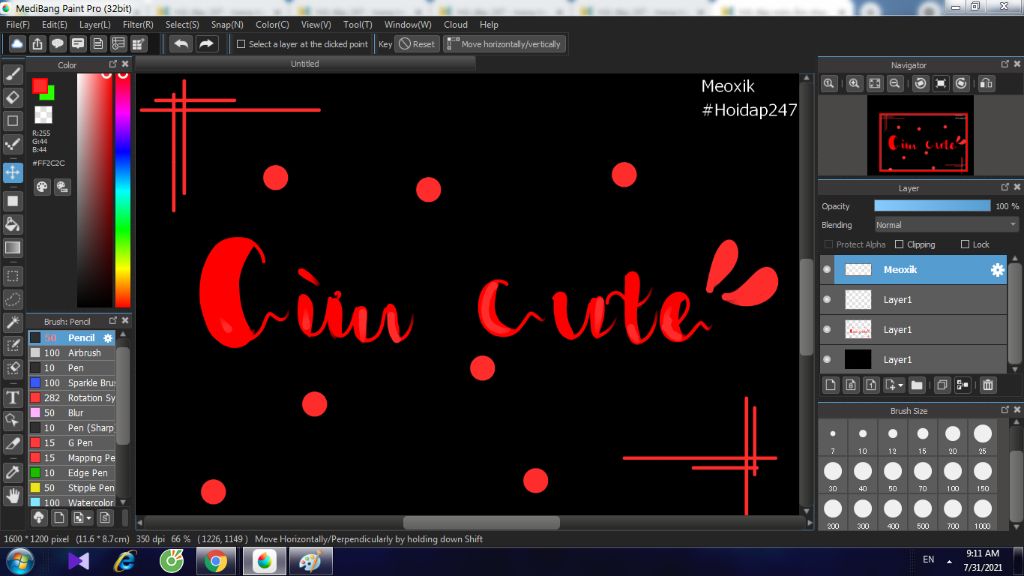The height and width of the screenshot is (576, 1024).
Task: Select the Divide tool icon
Action: pyautogui.click(x=12, y=444)
